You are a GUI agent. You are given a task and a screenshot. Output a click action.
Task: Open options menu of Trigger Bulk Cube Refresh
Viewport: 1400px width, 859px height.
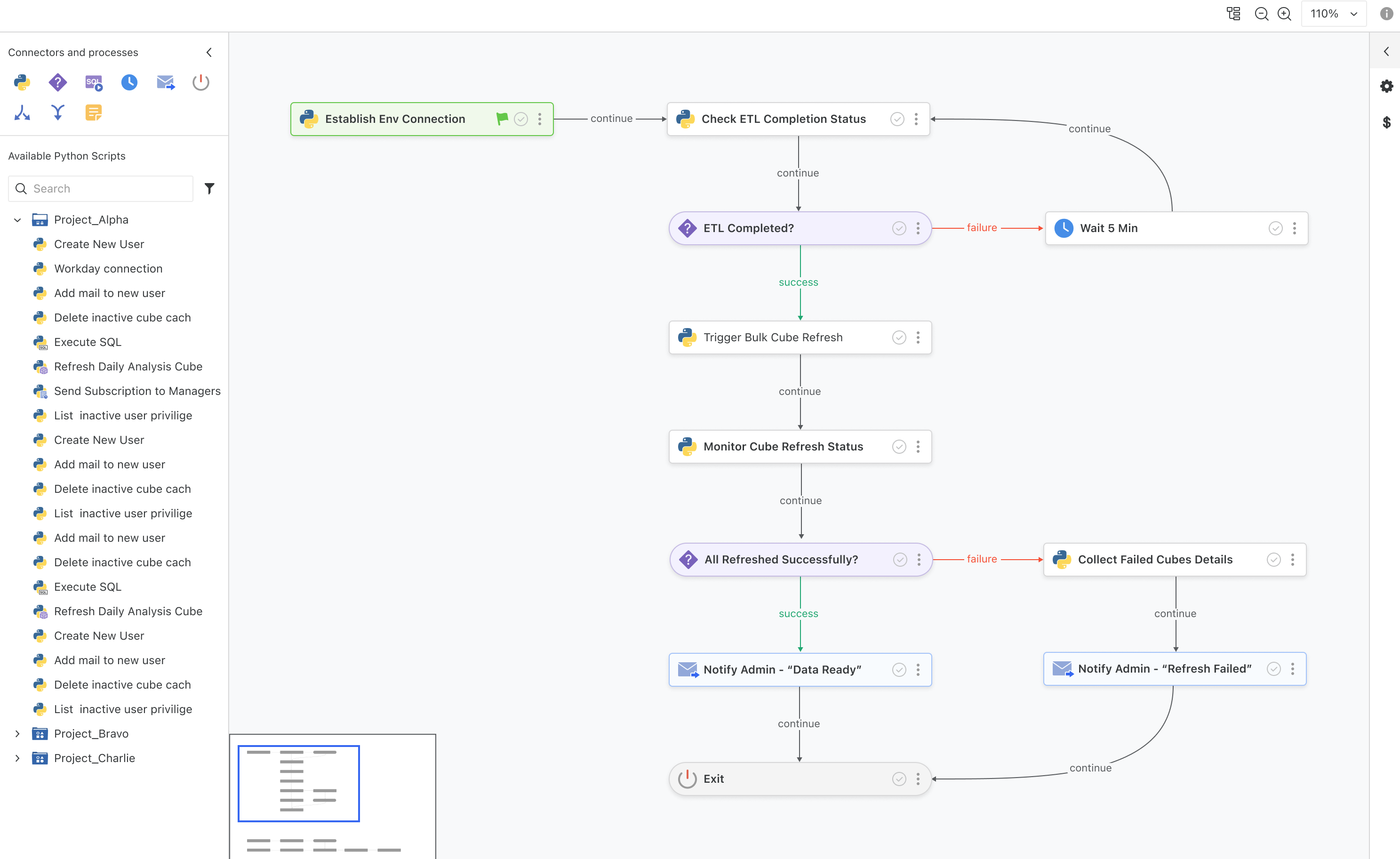tap(918, 337)
